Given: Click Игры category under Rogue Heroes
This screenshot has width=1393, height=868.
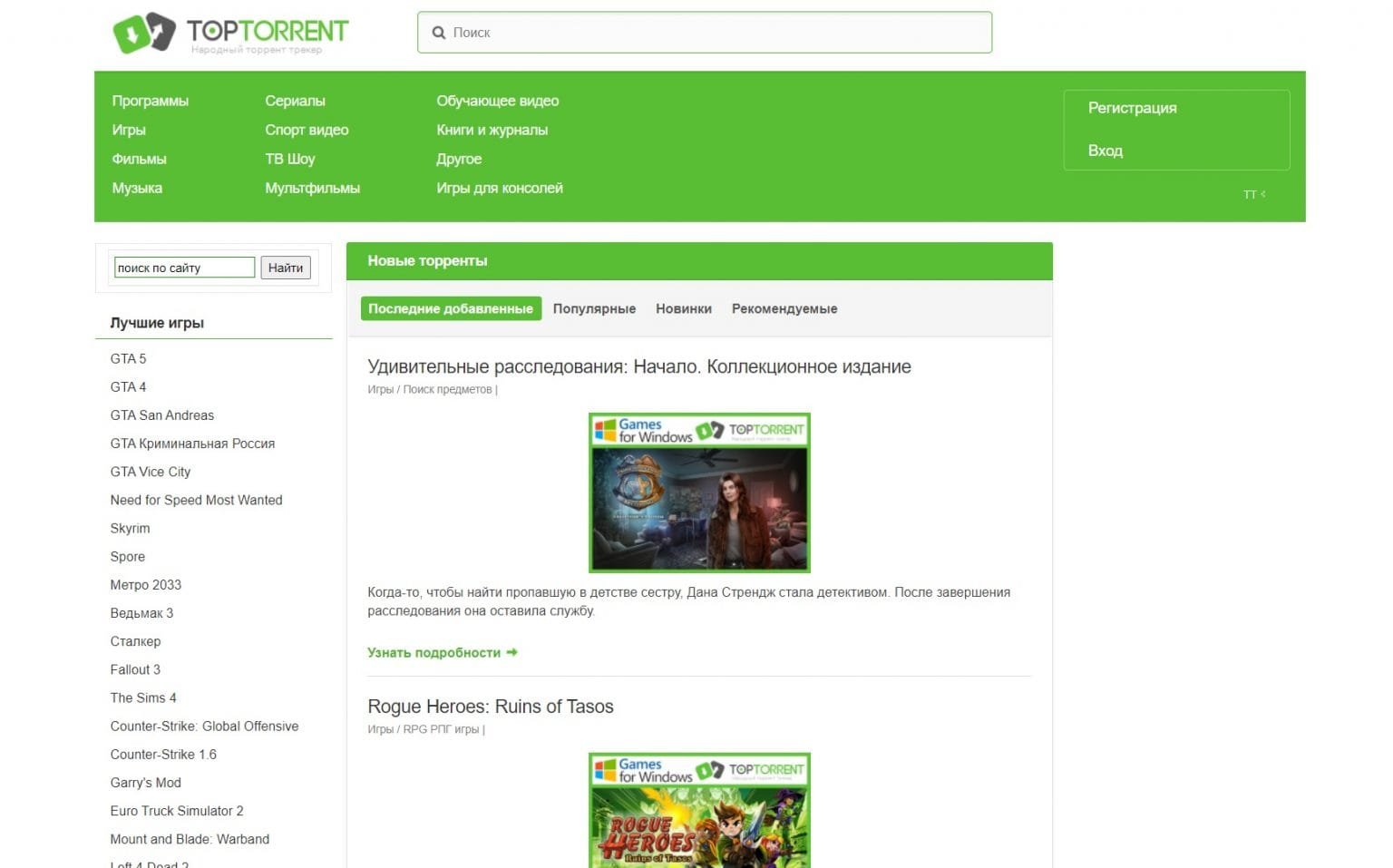Looking at the screenshot, I should point(380,729).
